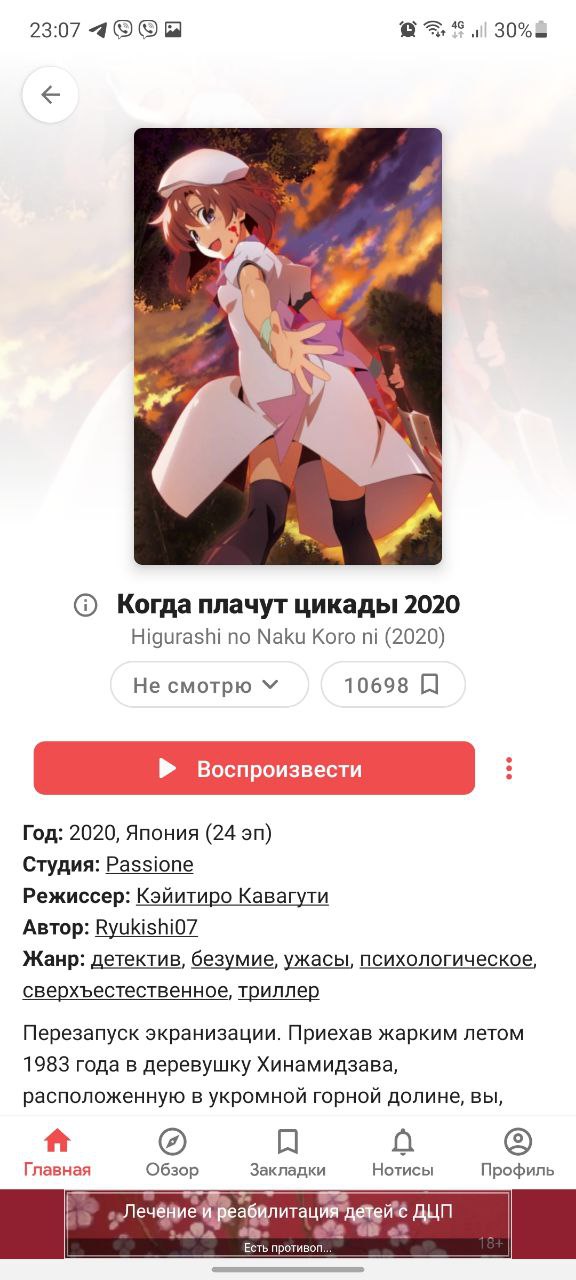This screenshot has width=576, height=1280.
Task: Tap the alarm icon in status bar
Action: click(x=408, y=30)
